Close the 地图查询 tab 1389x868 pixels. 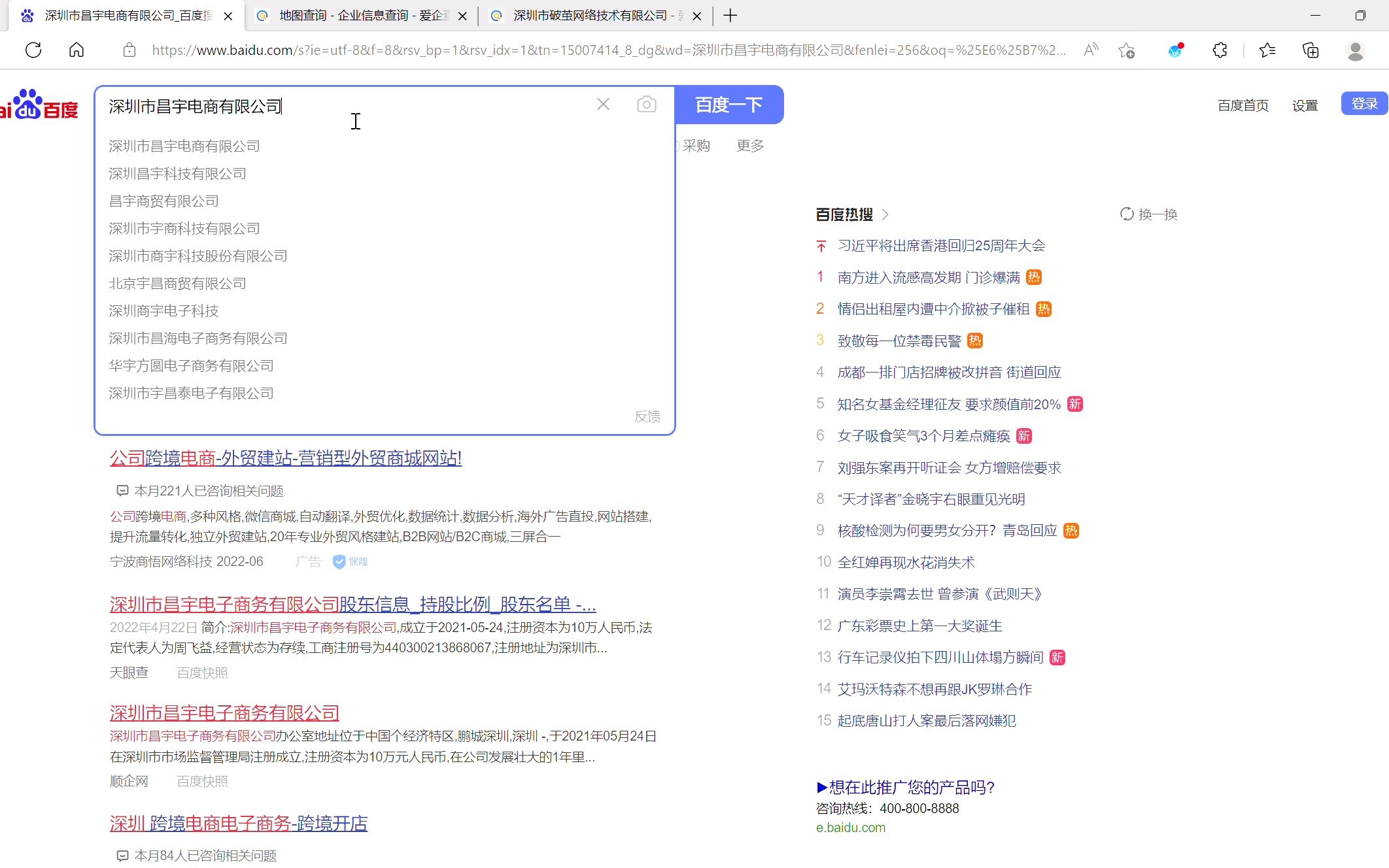tap(462, 16)
